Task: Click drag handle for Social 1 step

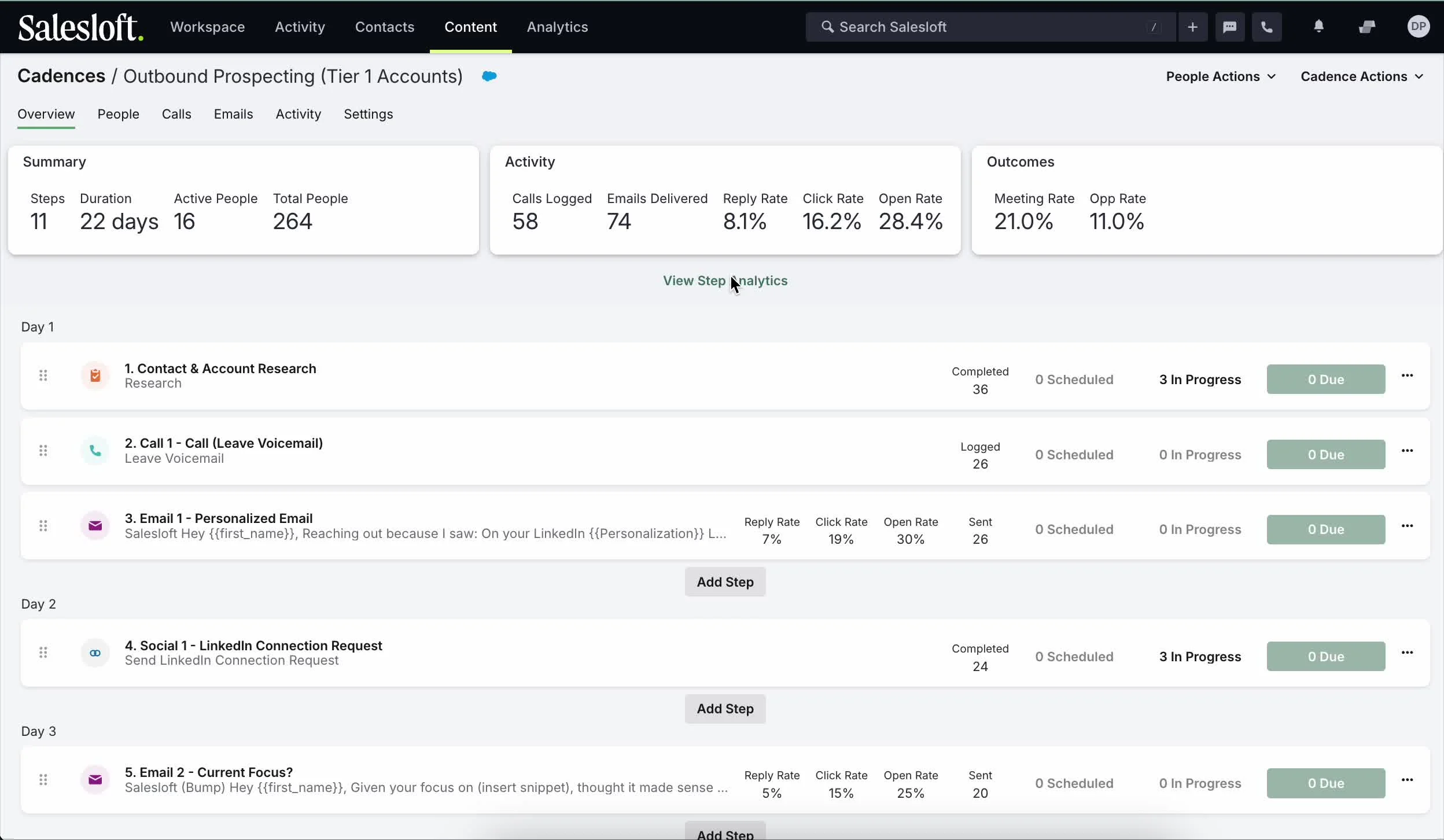Action: click(x=43, y=653)
